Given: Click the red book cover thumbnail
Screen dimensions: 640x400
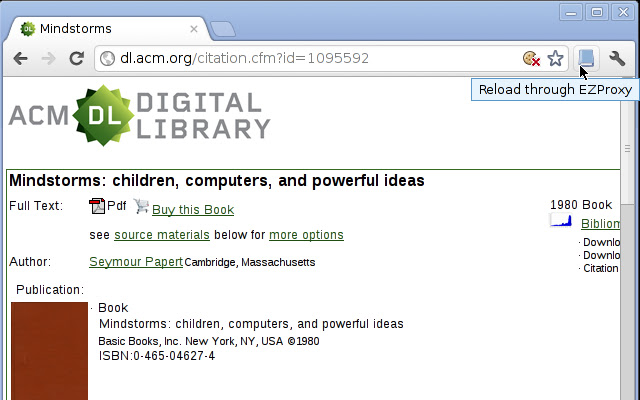Looking at the screenshot, I should point(49,350).
